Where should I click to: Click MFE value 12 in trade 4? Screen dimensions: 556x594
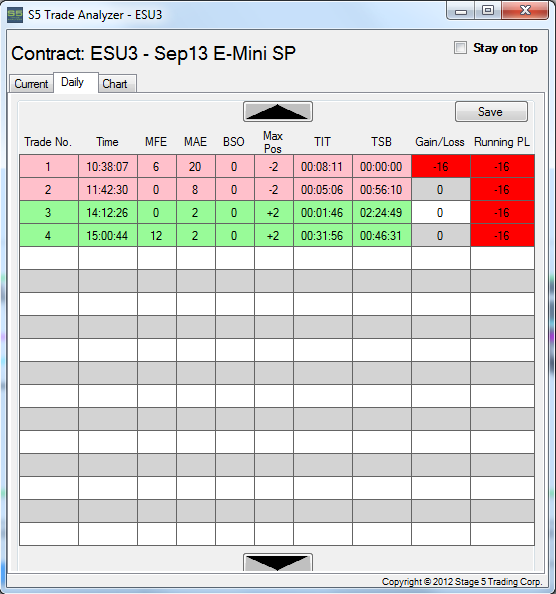pos(157,236)
